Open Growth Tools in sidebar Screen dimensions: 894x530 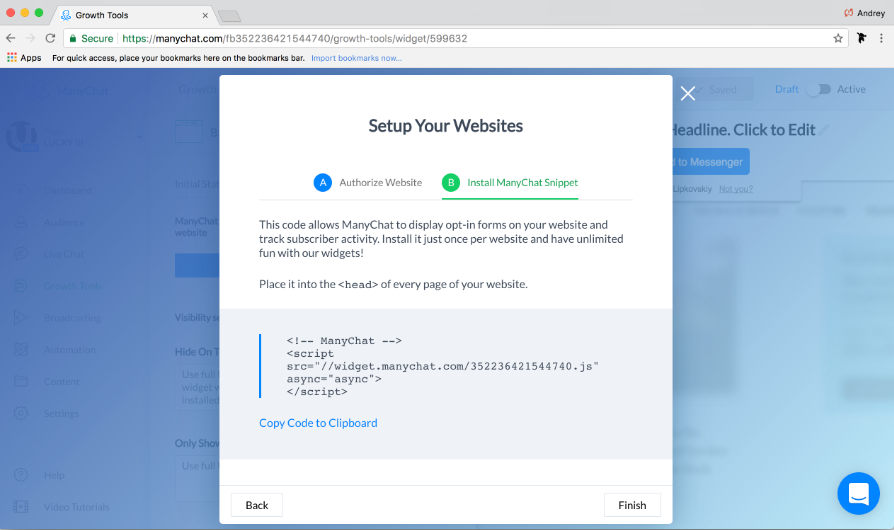pos(73,286)
